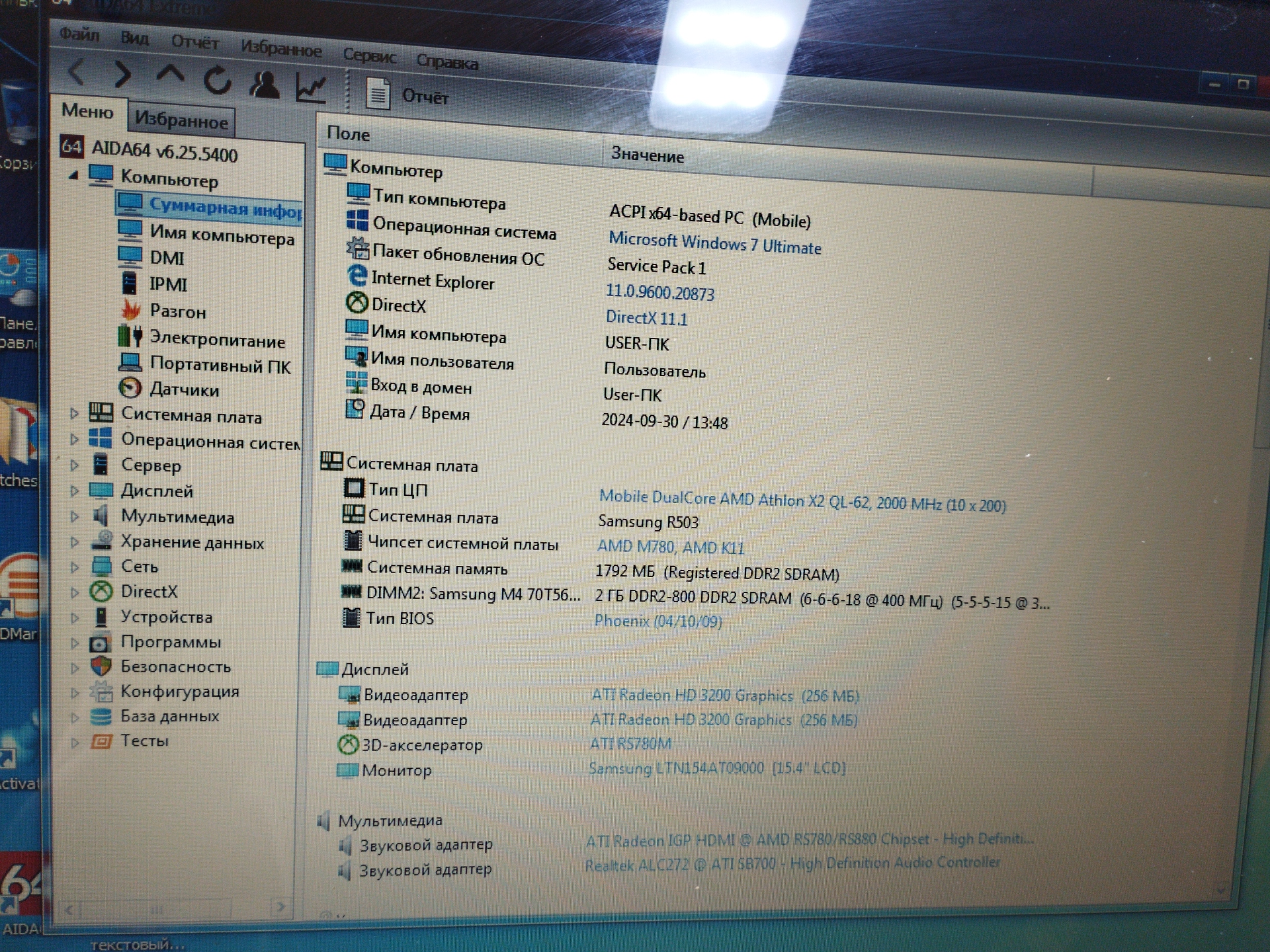
Task: Click the Устройства tree icon
Action: (x=101, y=617)
